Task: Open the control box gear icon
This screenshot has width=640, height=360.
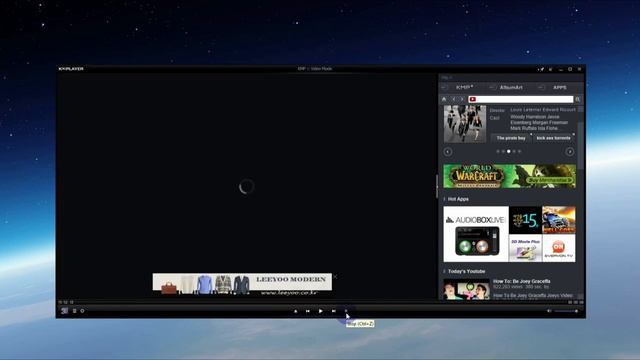Action: pyautogui.click(x=82, y=311)
